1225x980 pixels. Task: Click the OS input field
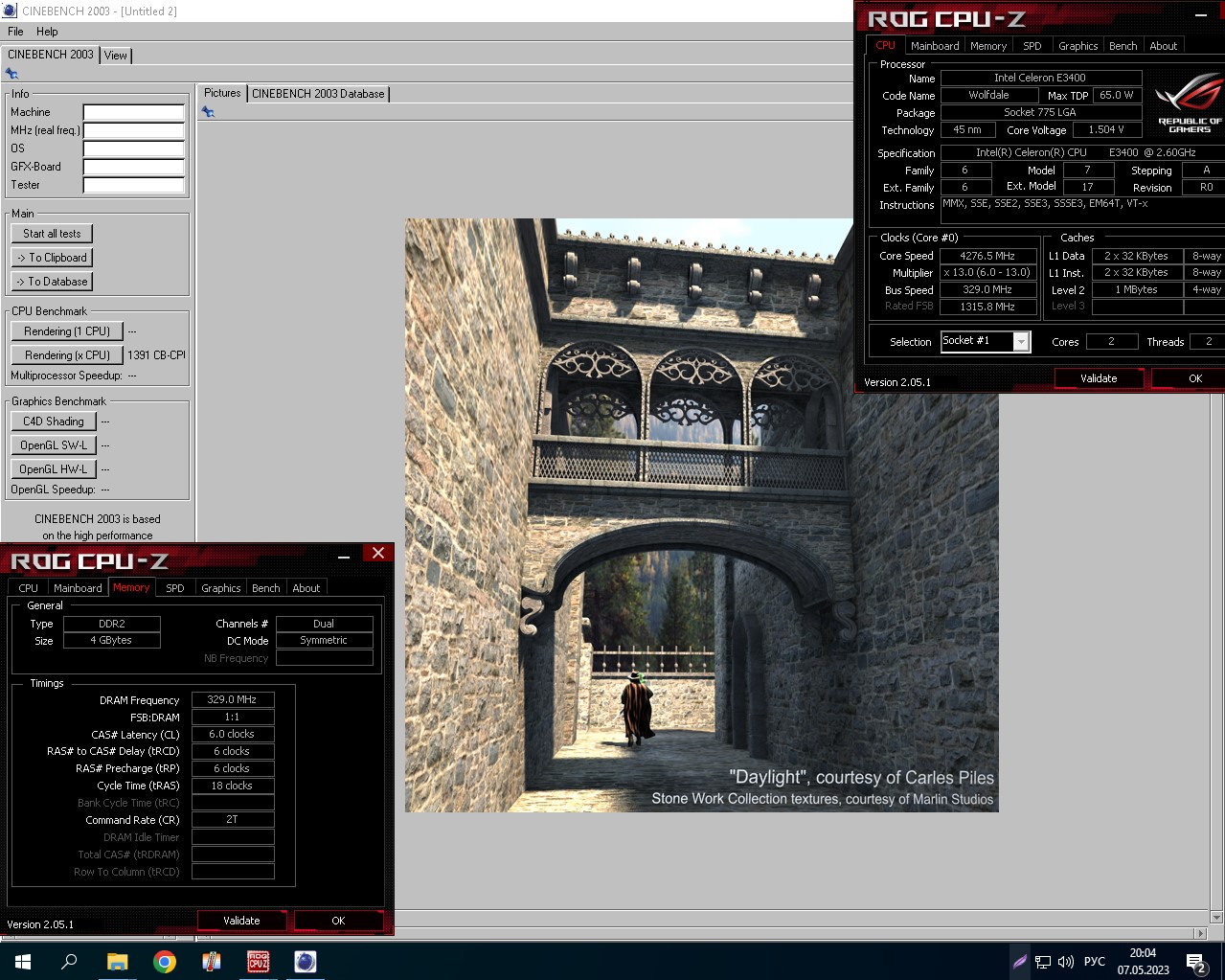click(133, 148)
